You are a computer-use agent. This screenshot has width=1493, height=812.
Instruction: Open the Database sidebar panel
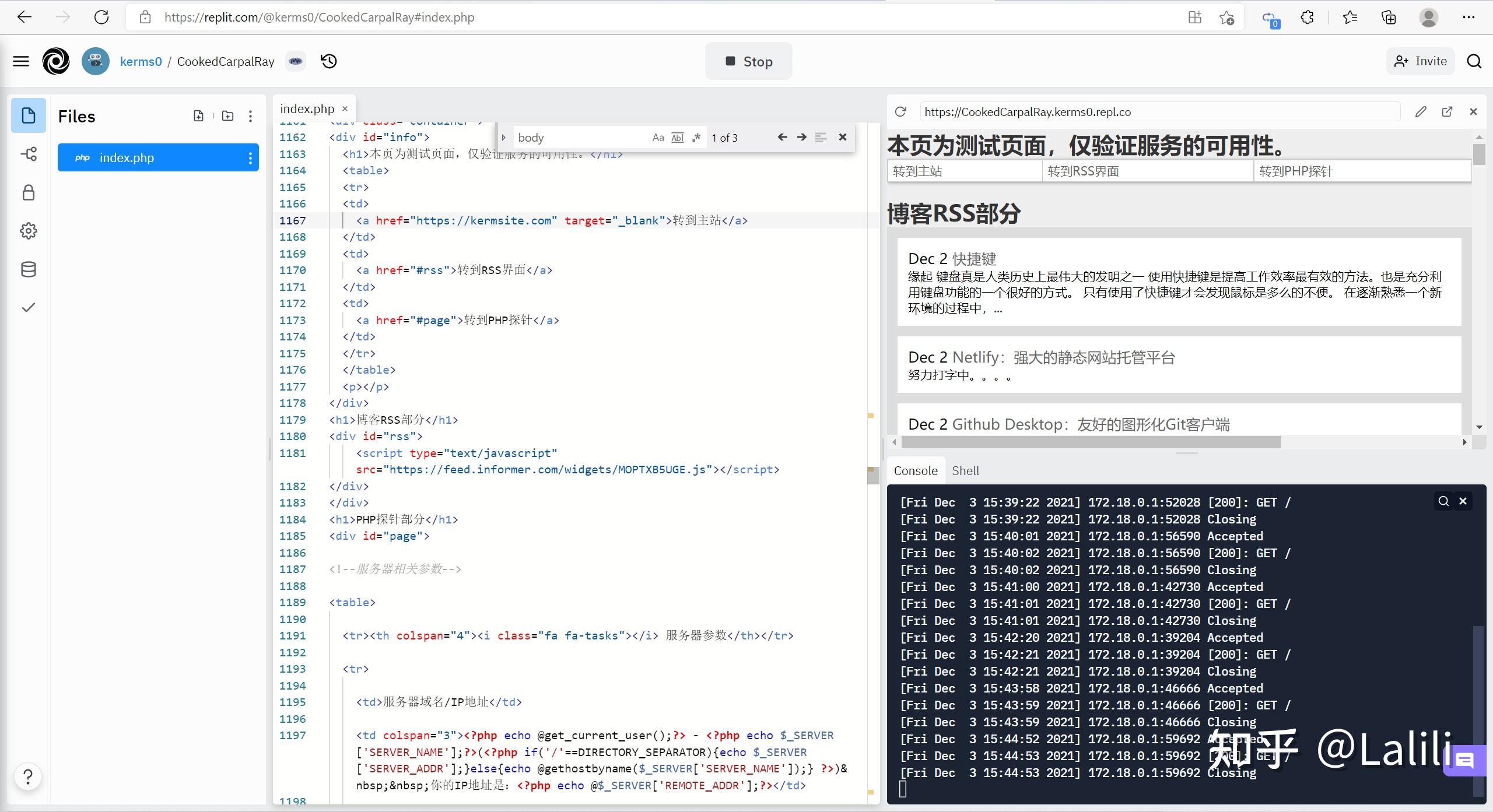pyautogui.click(x=29, y=269)
